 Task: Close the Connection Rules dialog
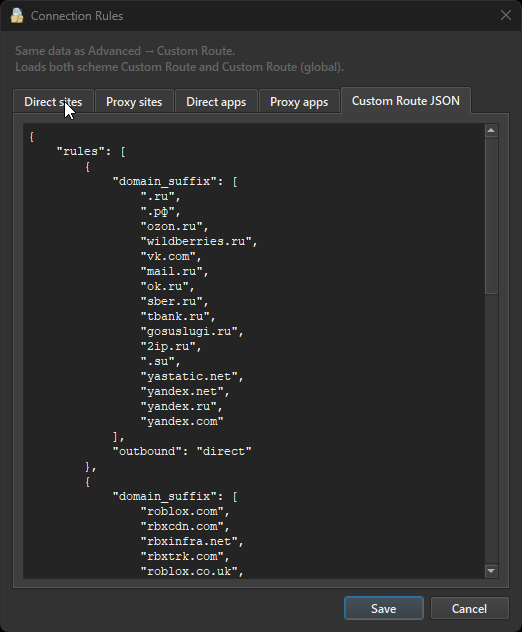(505, 15)
